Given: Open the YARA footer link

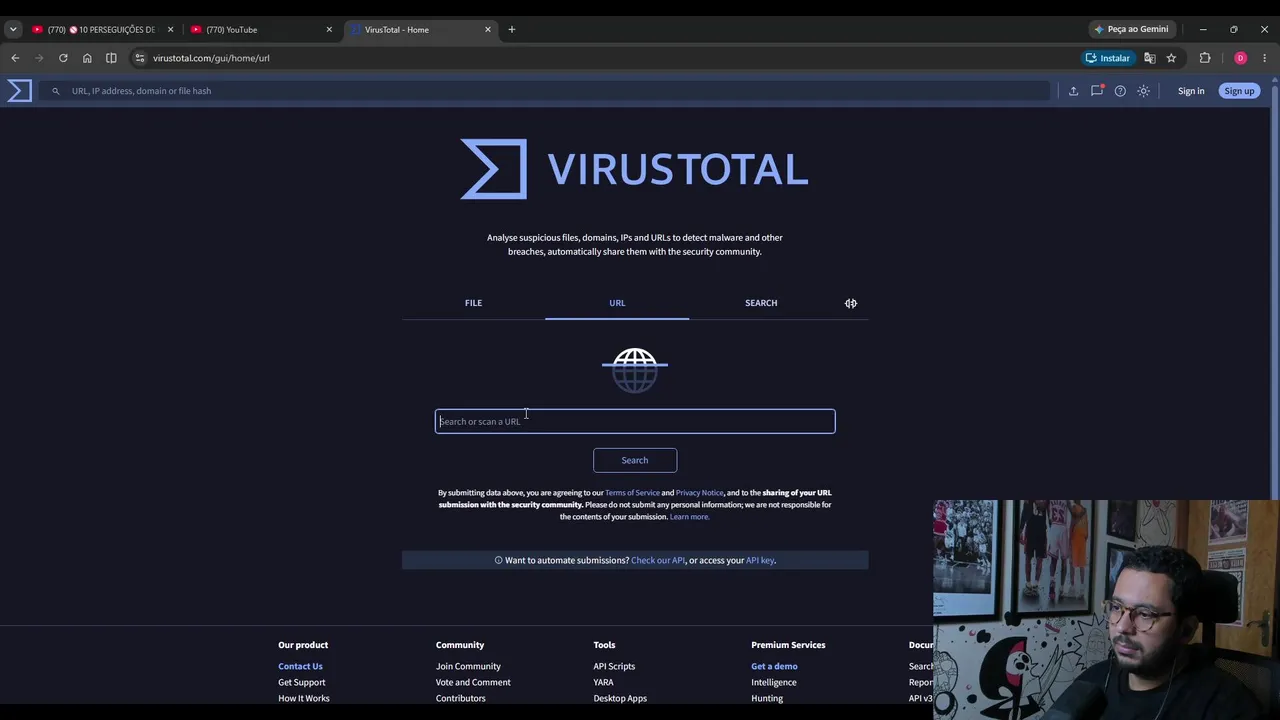Looking at the screenshot, I should [x=603, y=682].
